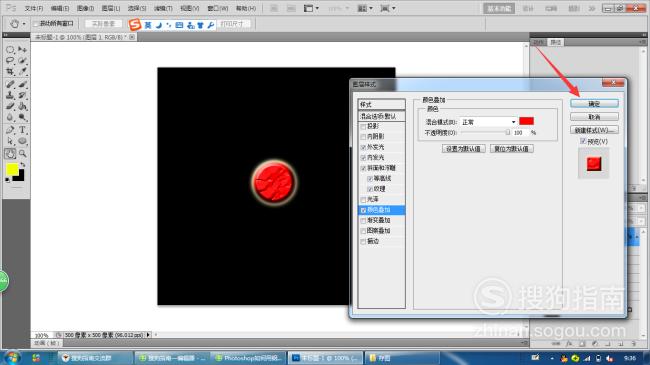Open the arrange documents dropdown

(365, 8)
